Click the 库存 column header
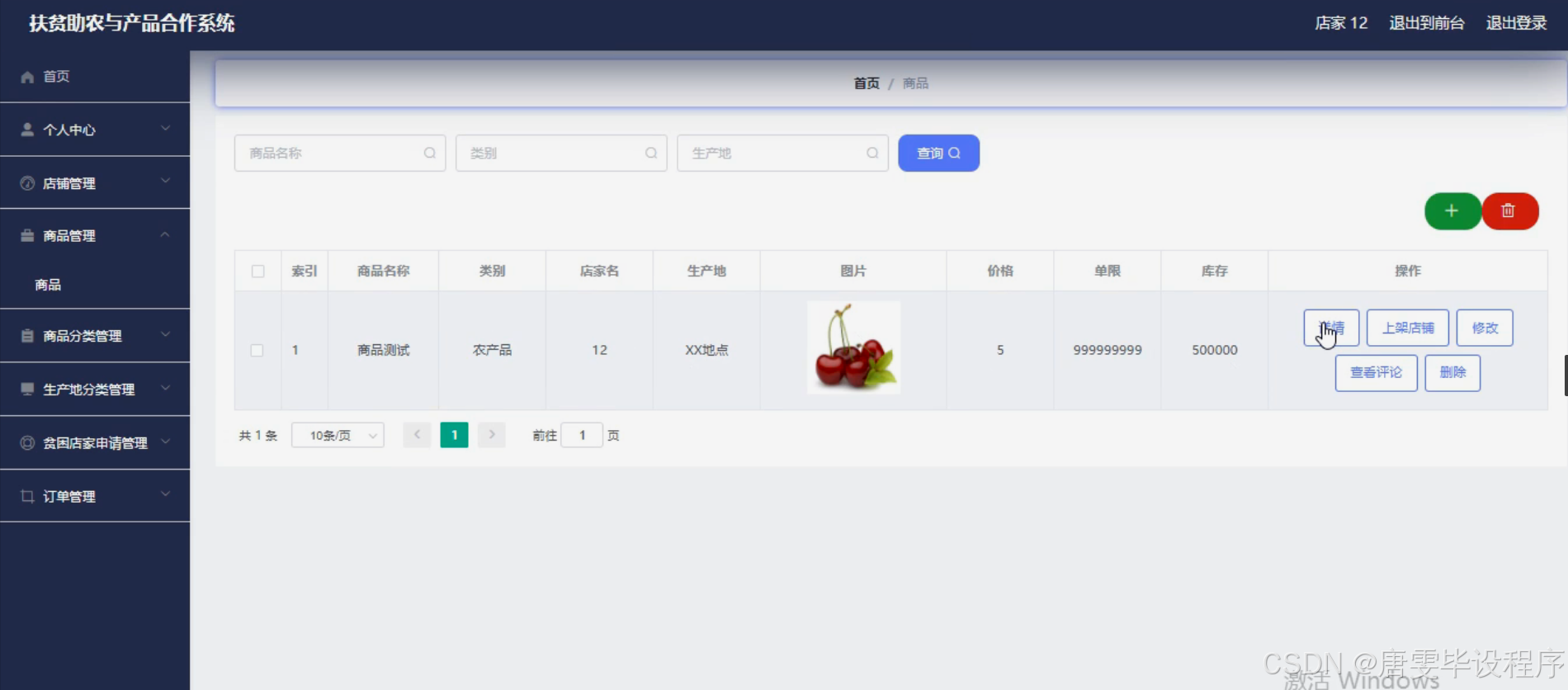 (x=1215, y=271)
